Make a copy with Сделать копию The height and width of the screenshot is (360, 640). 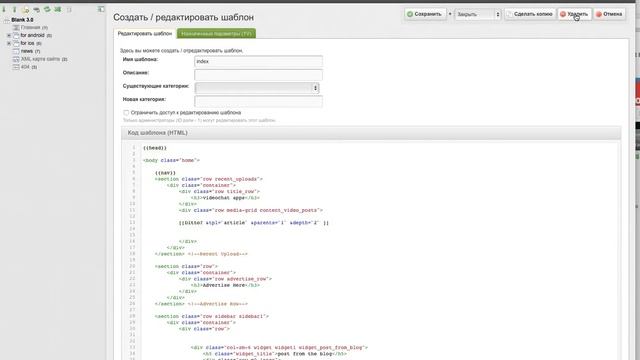point(530,14)
